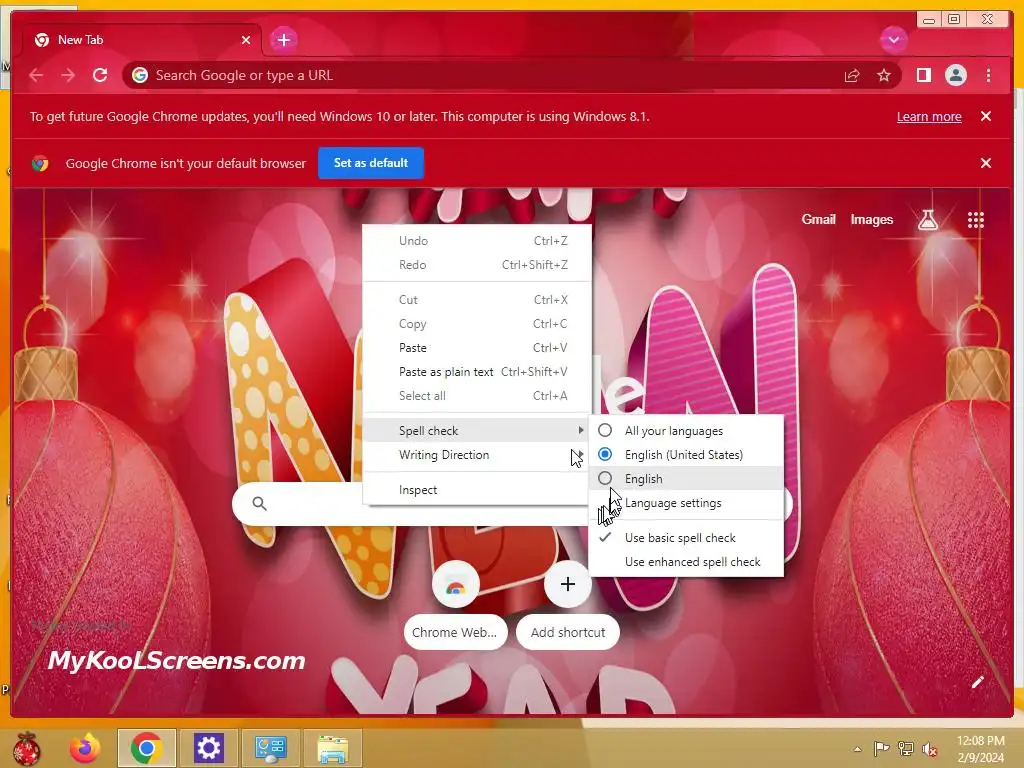Open the Gmail link
This screenshot has height=768, width=1024.
coord(818,220)
